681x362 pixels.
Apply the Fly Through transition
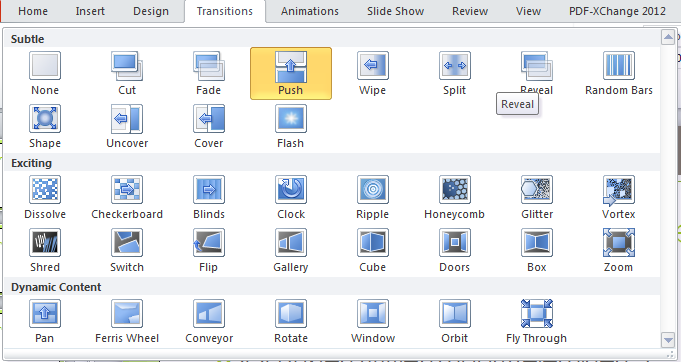536,322
